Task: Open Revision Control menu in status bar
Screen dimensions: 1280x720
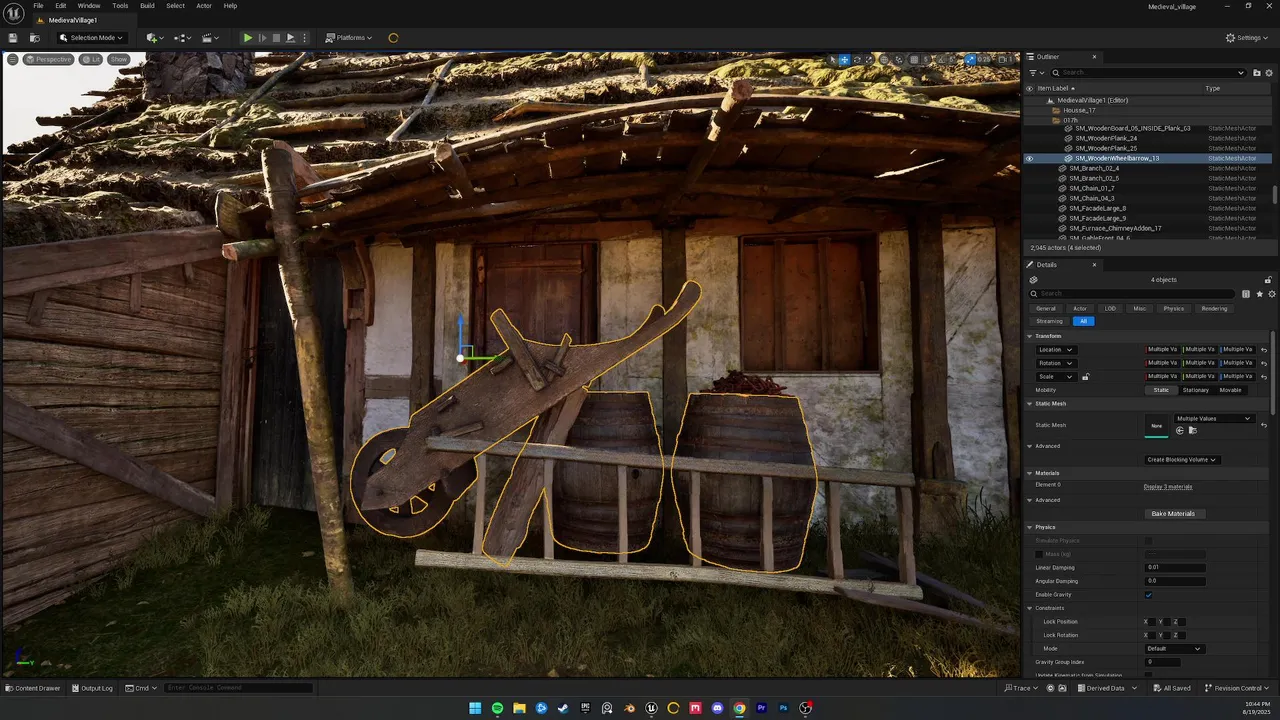Action: pos(1238,688)
